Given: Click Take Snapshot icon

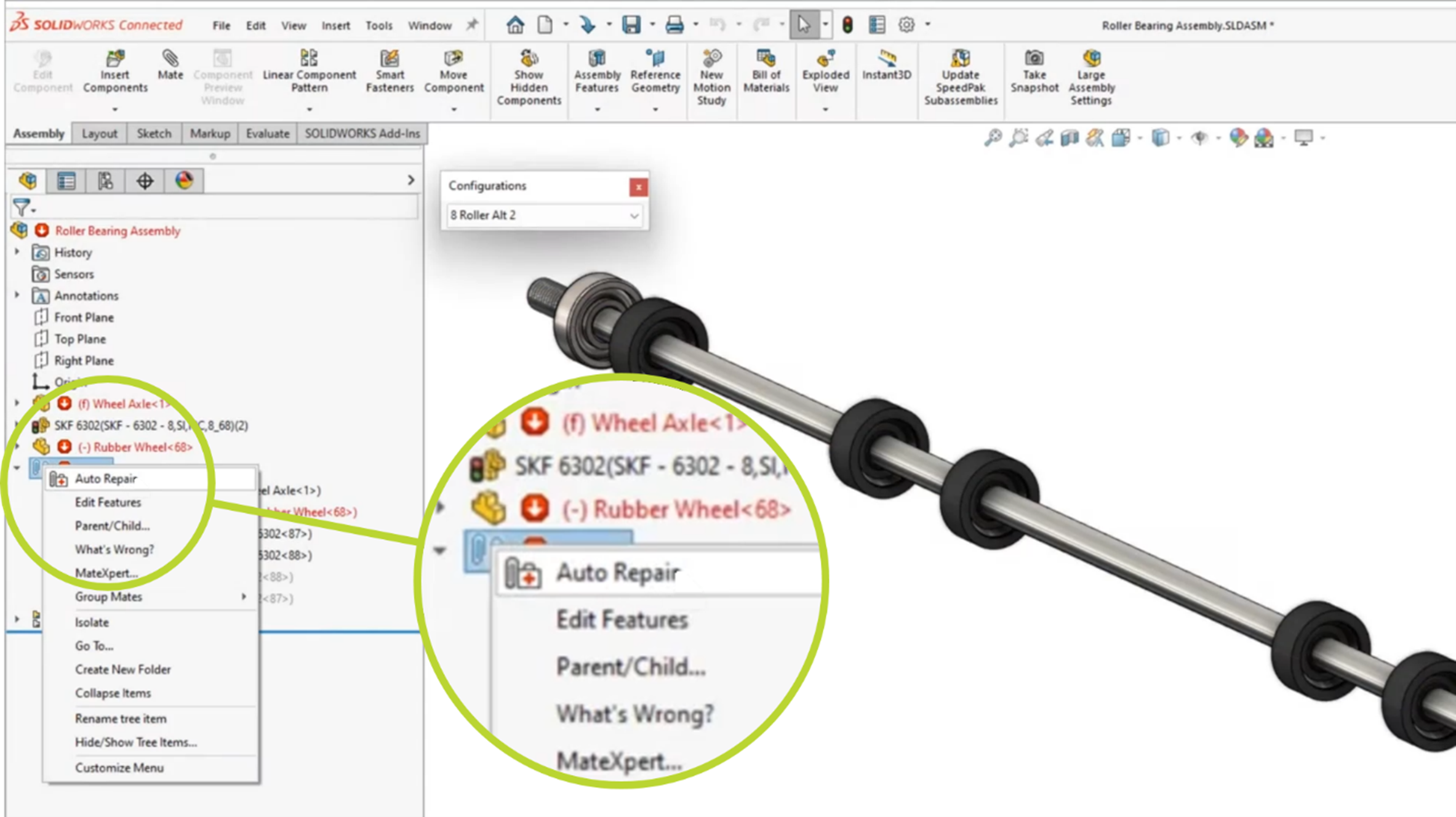Looking at the screenshot, I should click(1034, 58).
